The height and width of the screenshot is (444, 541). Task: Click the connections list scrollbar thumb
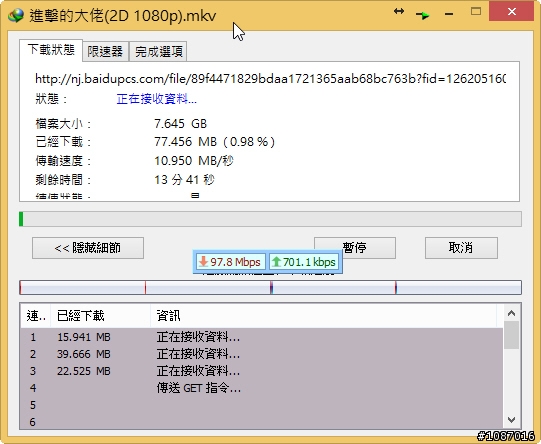pos(511,335)
